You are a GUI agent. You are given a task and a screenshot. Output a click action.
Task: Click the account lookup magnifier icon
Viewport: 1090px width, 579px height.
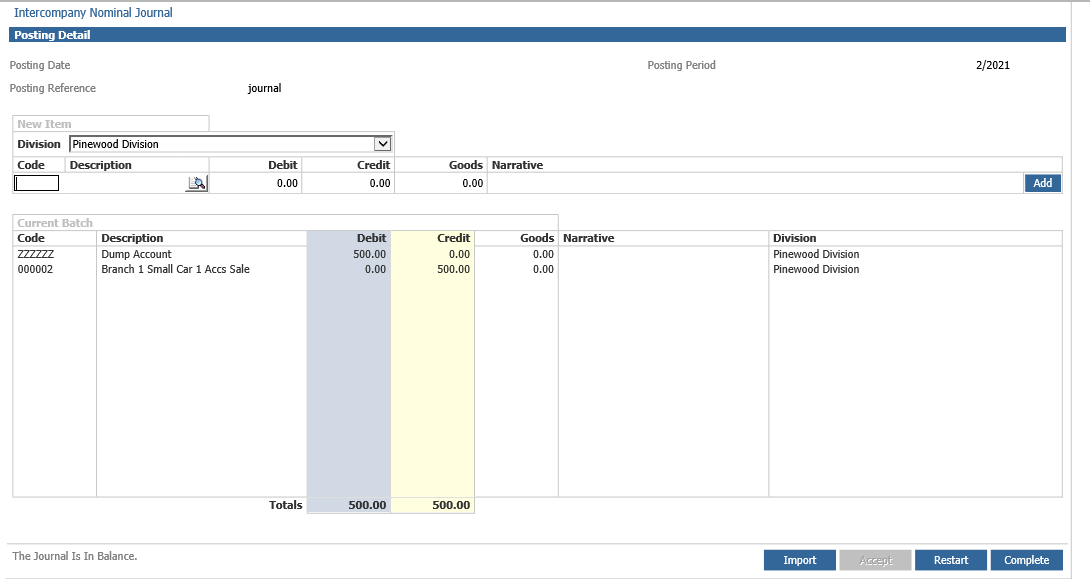196,183
